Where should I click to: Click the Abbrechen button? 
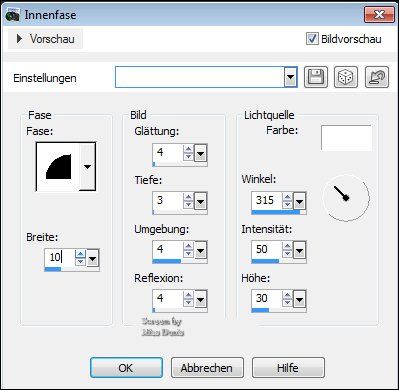point(207,368)
